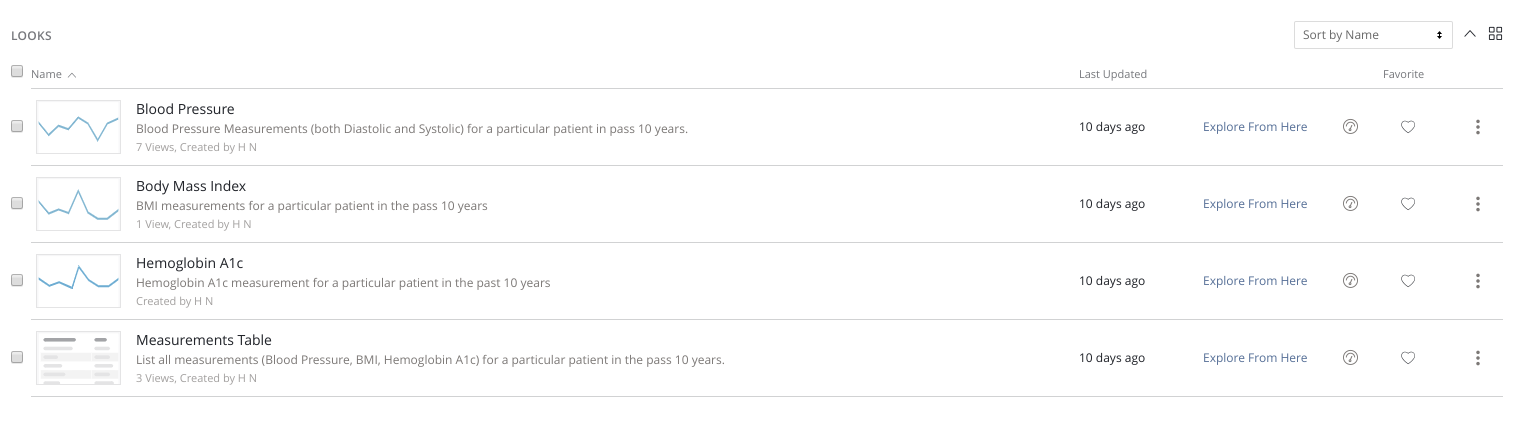Favorite the Measurements Table look
This screenshot has height=435, width=1529.
[x=1408, y=358]
